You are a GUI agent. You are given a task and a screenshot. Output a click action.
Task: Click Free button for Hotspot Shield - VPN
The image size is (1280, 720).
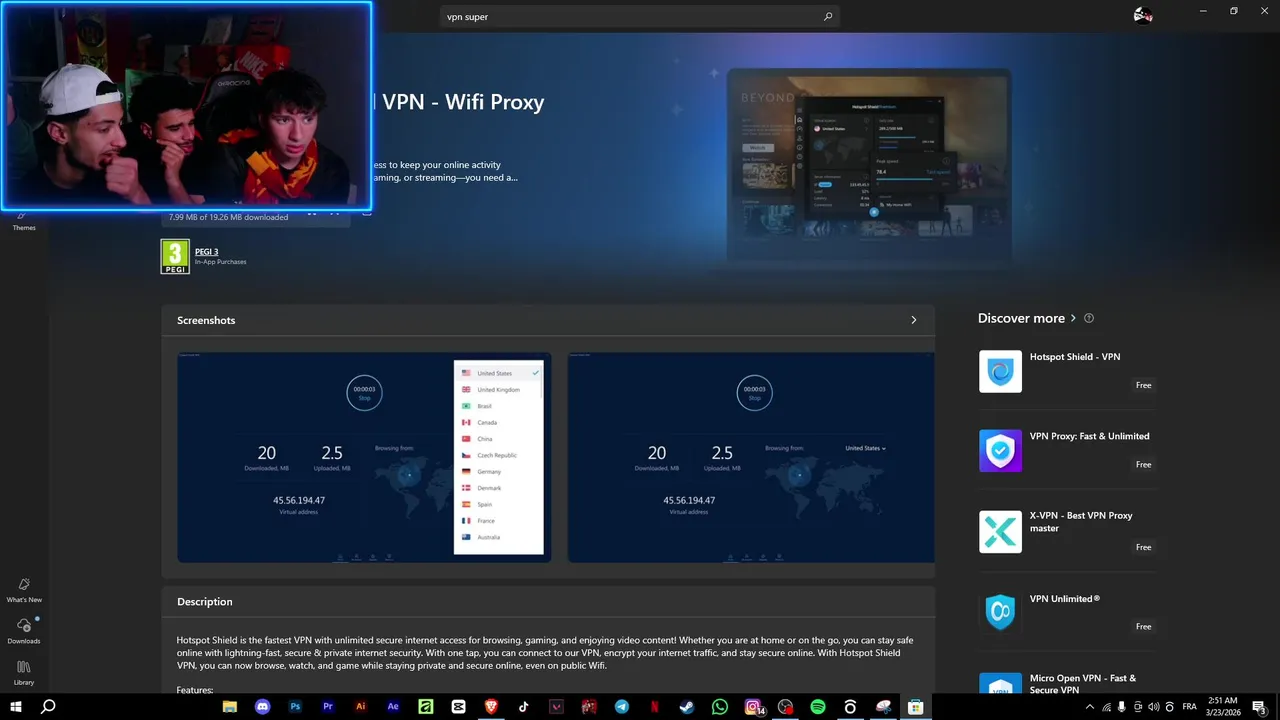[x=1143, y=385]
